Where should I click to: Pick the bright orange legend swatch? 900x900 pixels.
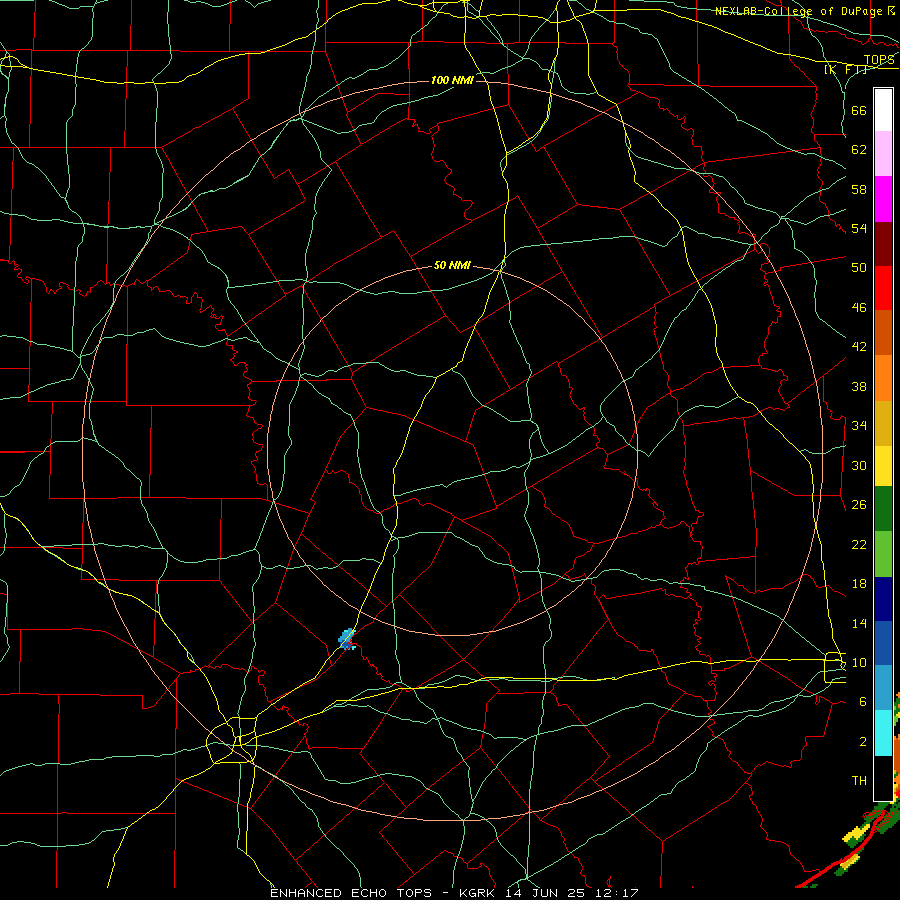click(x=883, y=378)
